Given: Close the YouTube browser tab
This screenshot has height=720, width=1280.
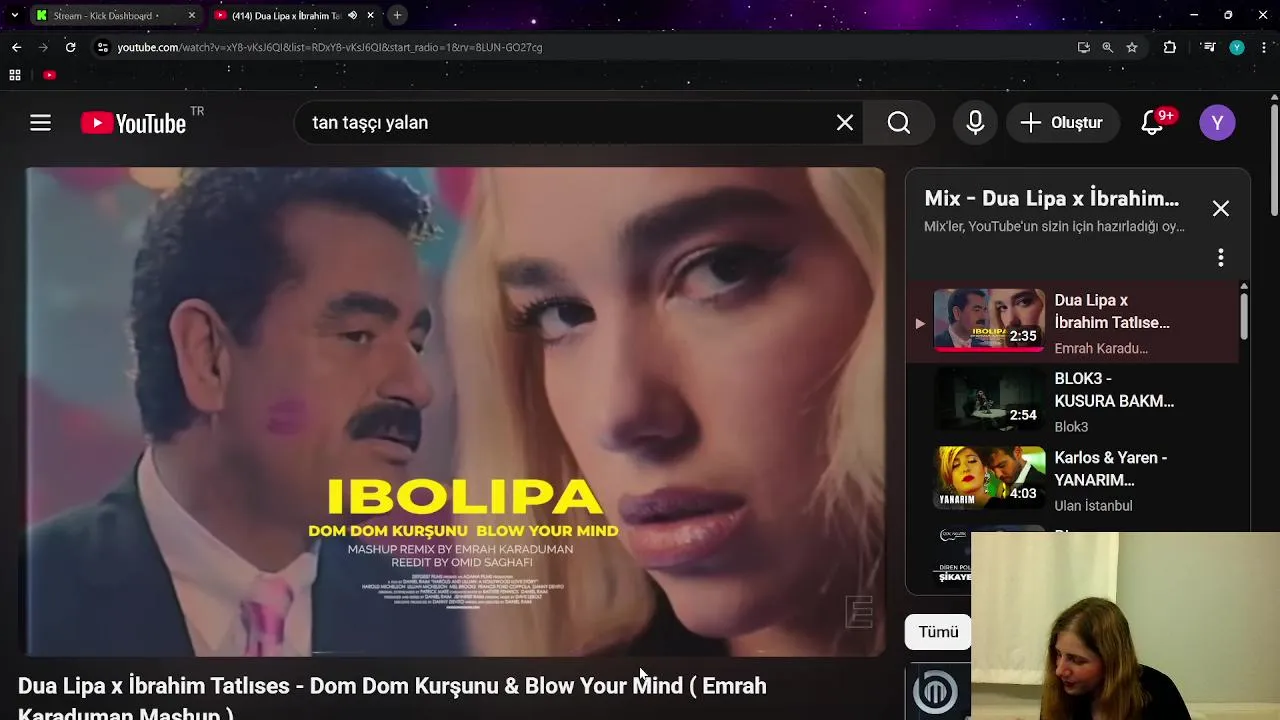Looking at the screenshot, I should tap(371, 16).
